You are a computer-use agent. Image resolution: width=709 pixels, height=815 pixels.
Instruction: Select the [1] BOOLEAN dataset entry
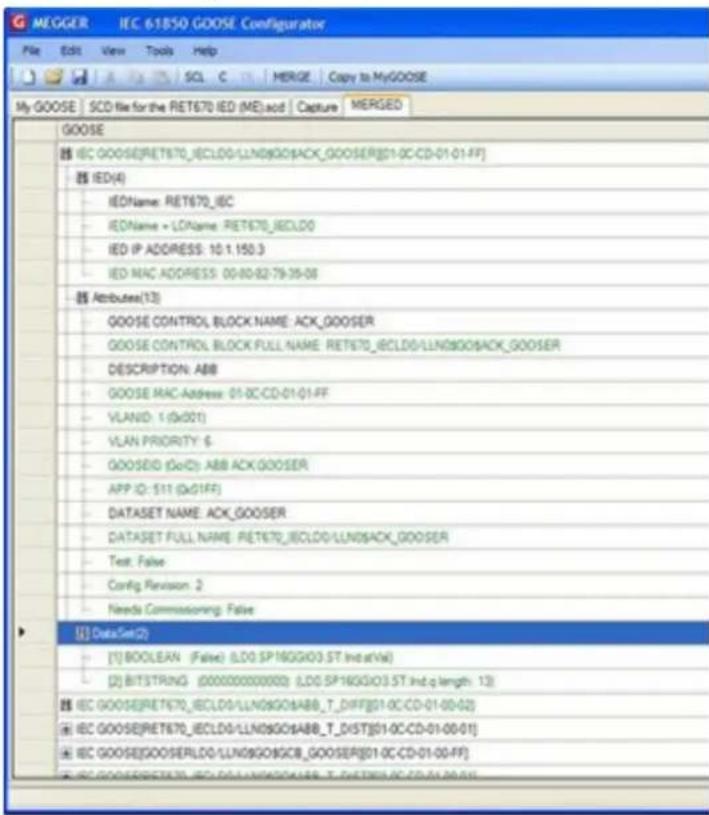click(383, 657)
